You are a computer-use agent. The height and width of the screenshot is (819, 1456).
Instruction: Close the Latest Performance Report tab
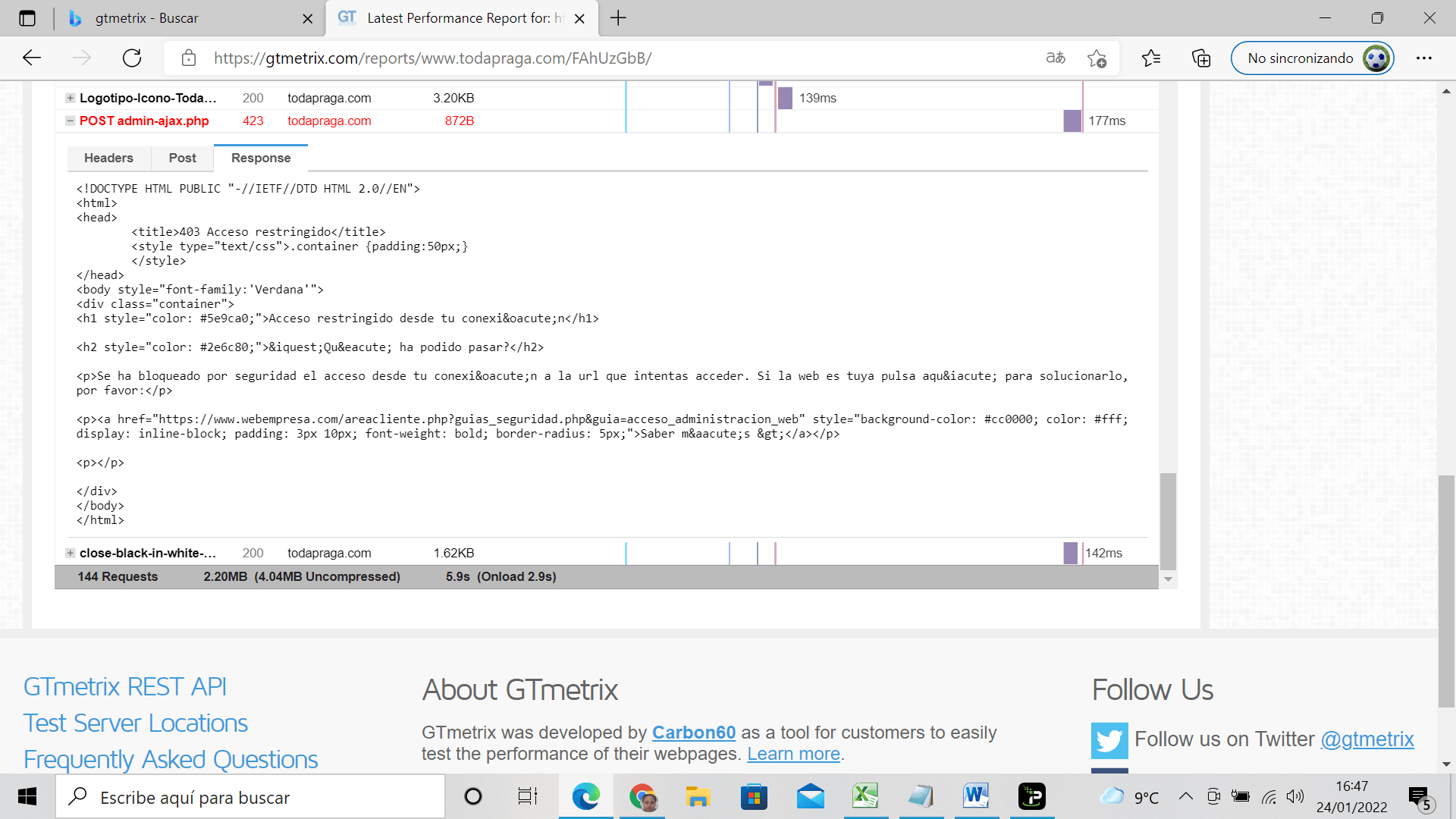(579, 18)
